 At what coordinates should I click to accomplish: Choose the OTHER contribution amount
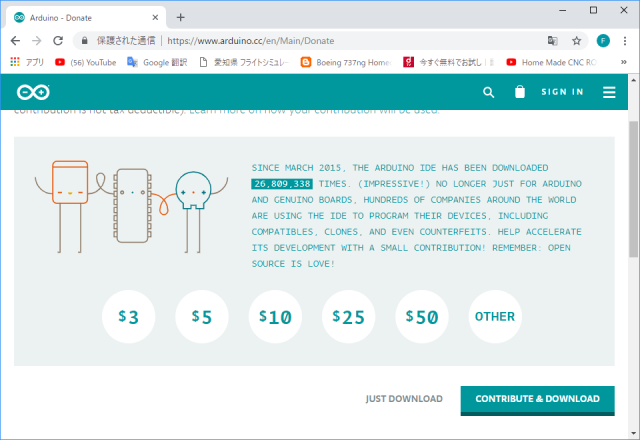point(495,316)
